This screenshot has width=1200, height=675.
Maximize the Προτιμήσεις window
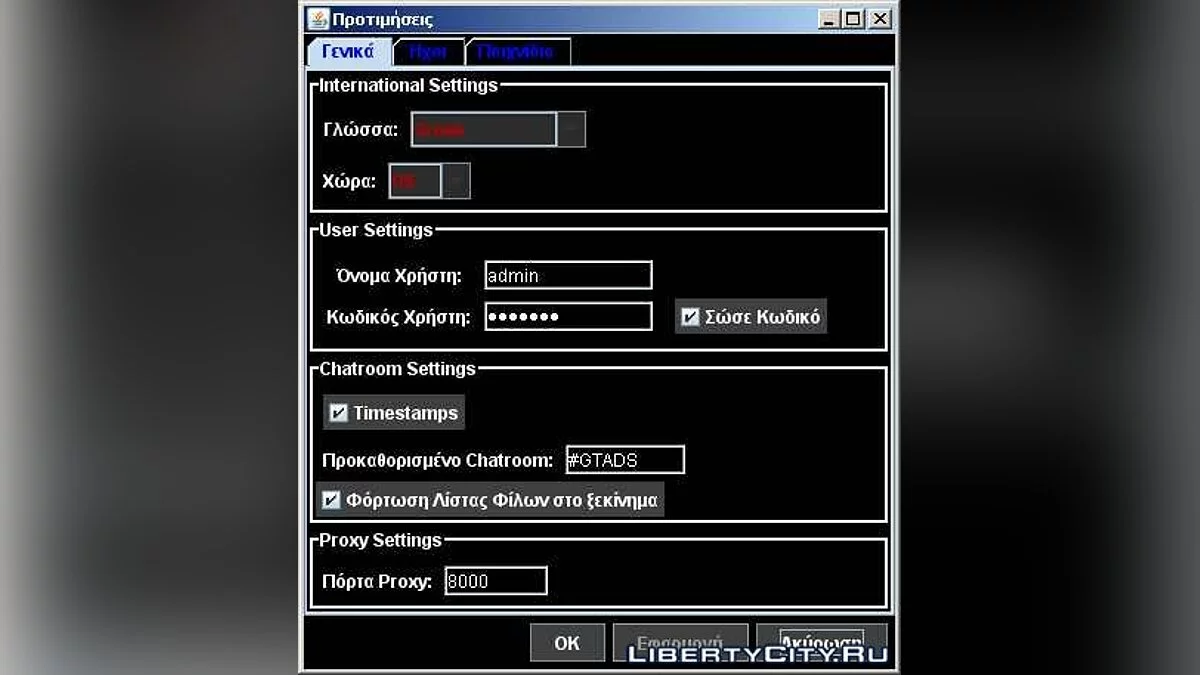tap(854, 19)
